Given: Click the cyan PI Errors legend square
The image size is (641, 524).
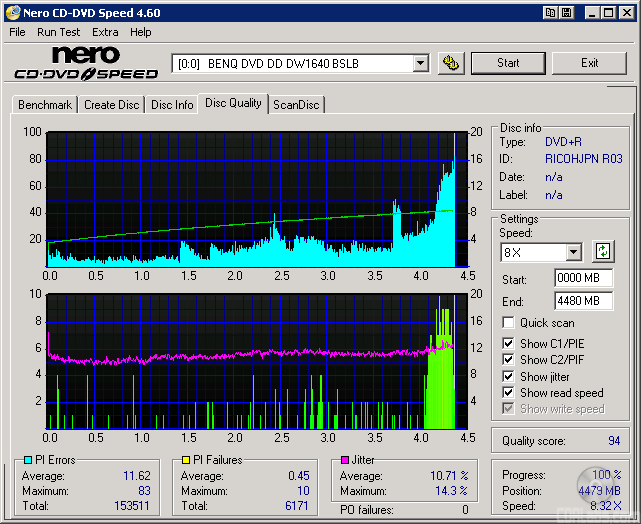Looking at the screenshot, I should pos(27,461).
